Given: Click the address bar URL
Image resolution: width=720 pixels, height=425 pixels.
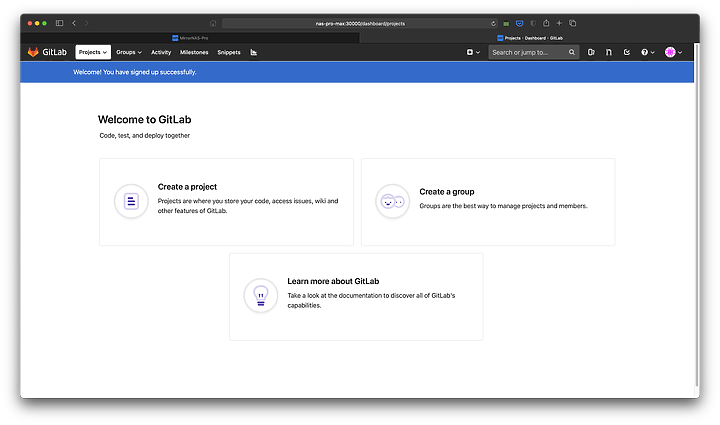Looking at the screenshot, I should click(360, 23).
